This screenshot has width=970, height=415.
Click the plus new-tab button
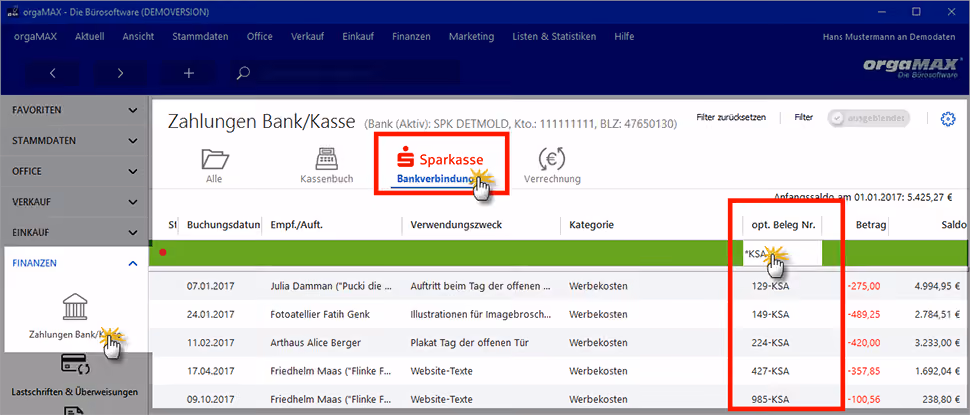click(x=189, y=73)
